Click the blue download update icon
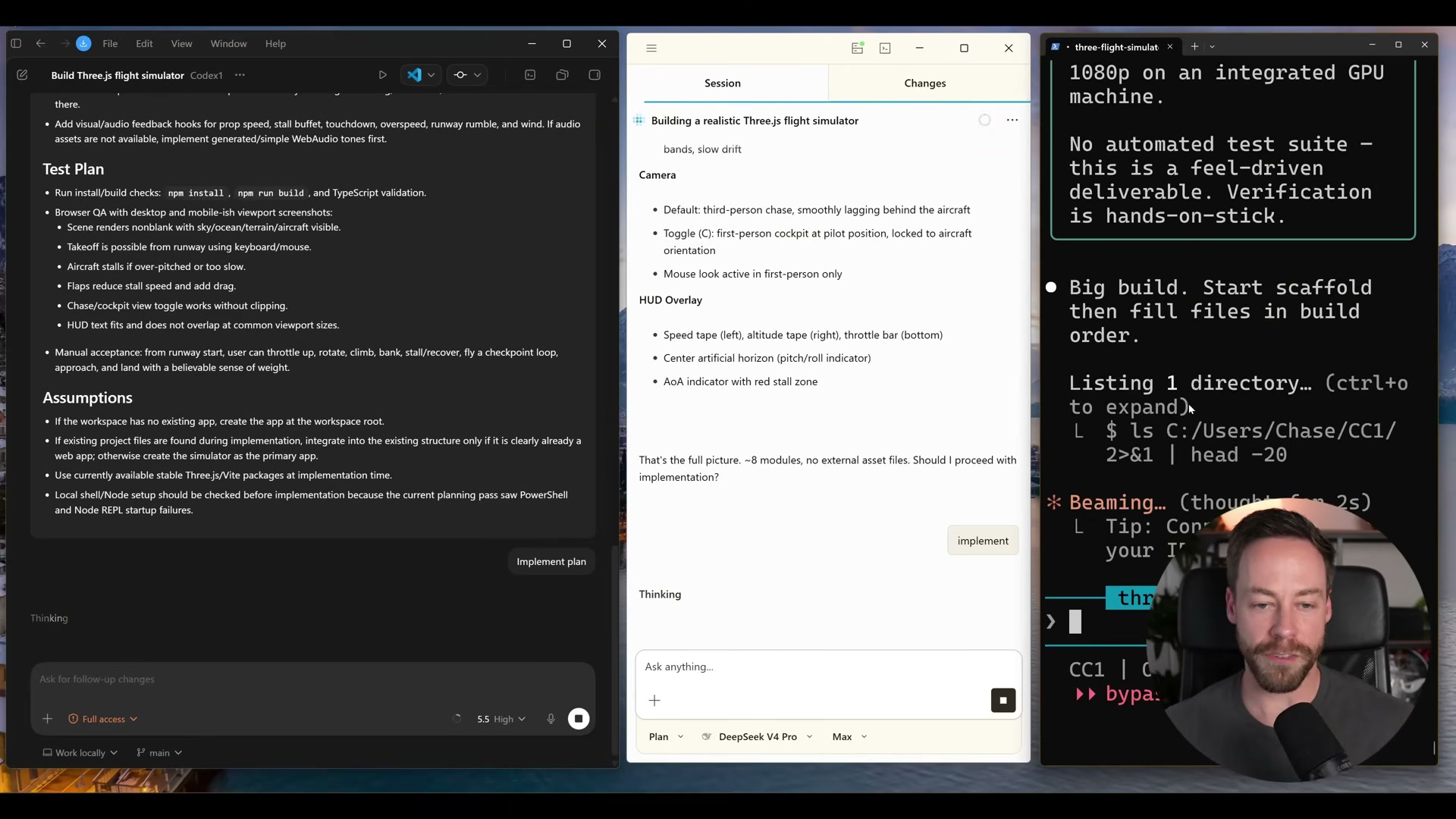This screenshot has width=1456, height=819. (83, 44)
